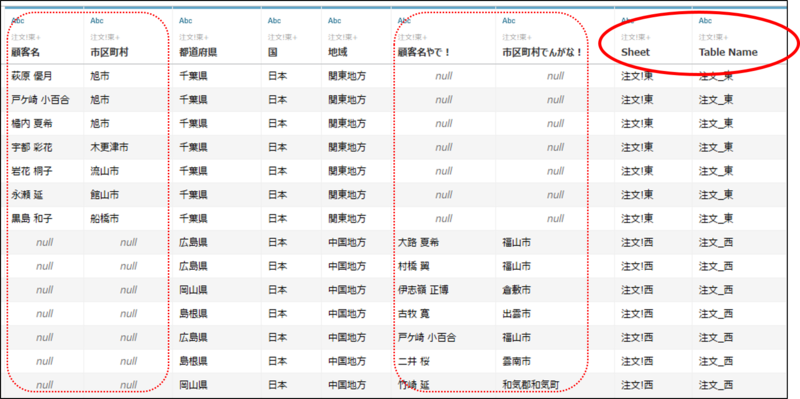
Task: Click the Abc icon above 市区町村でんがな！
Action: [x=509, y=21]
